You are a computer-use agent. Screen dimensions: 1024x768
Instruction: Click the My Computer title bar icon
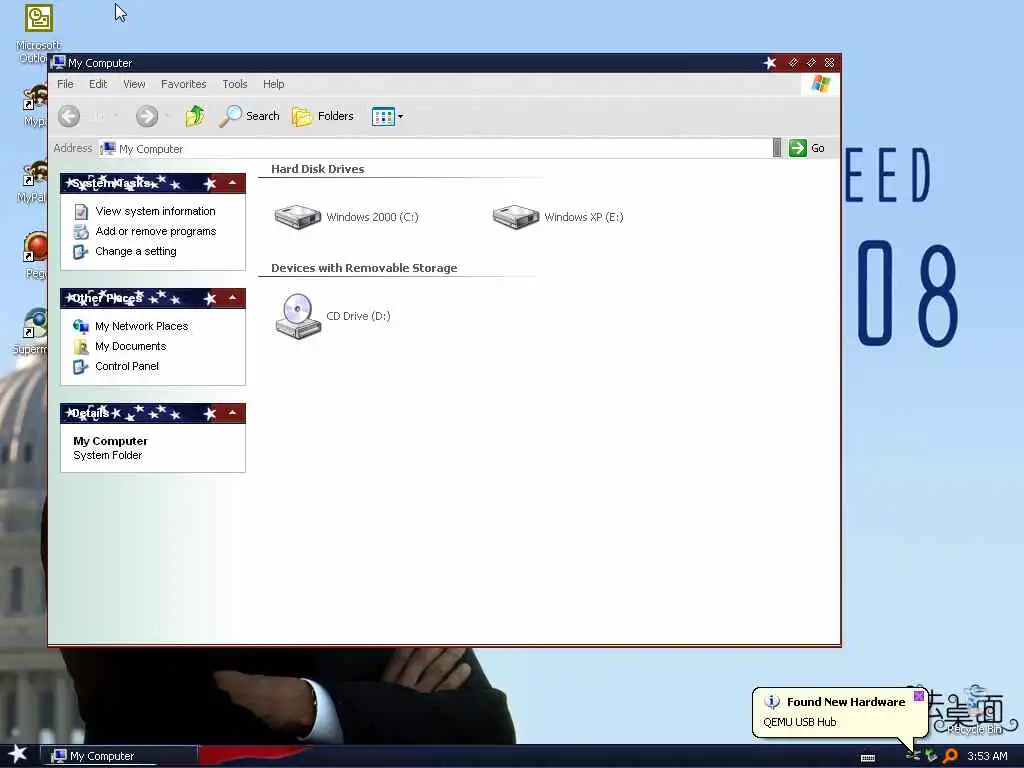tap(58, 63)
